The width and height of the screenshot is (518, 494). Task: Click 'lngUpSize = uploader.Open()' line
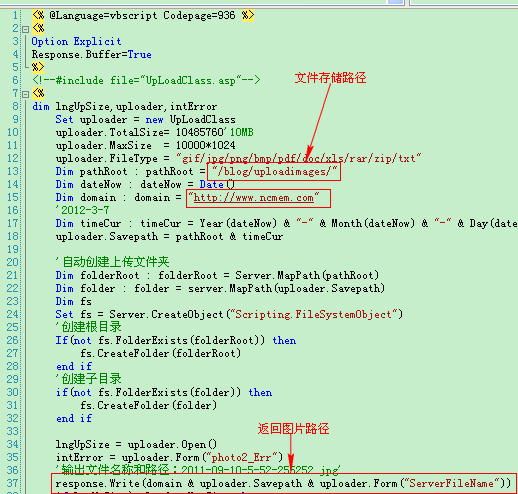coord(136,445)
